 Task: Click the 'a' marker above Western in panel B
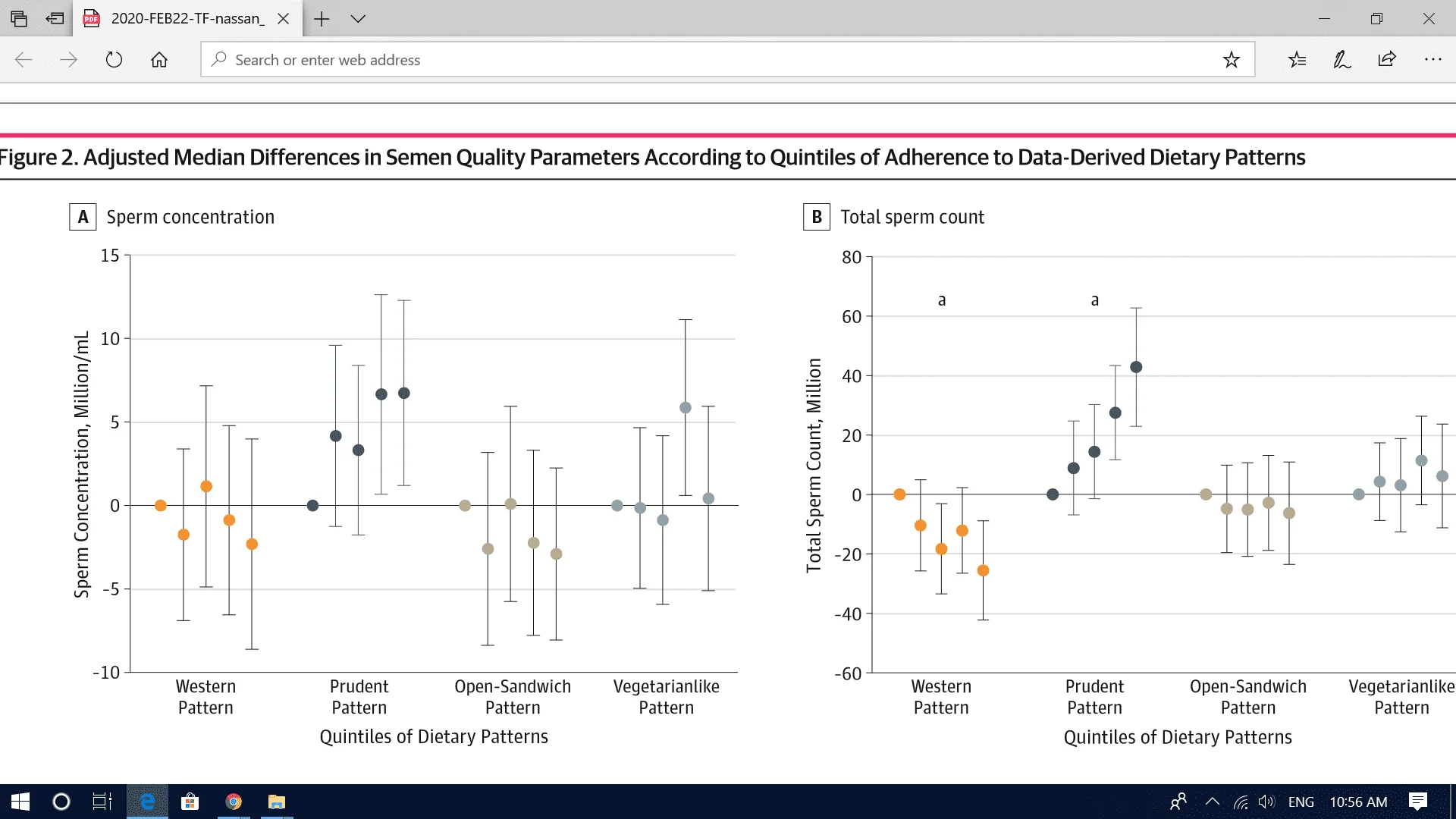coord(942,300)
